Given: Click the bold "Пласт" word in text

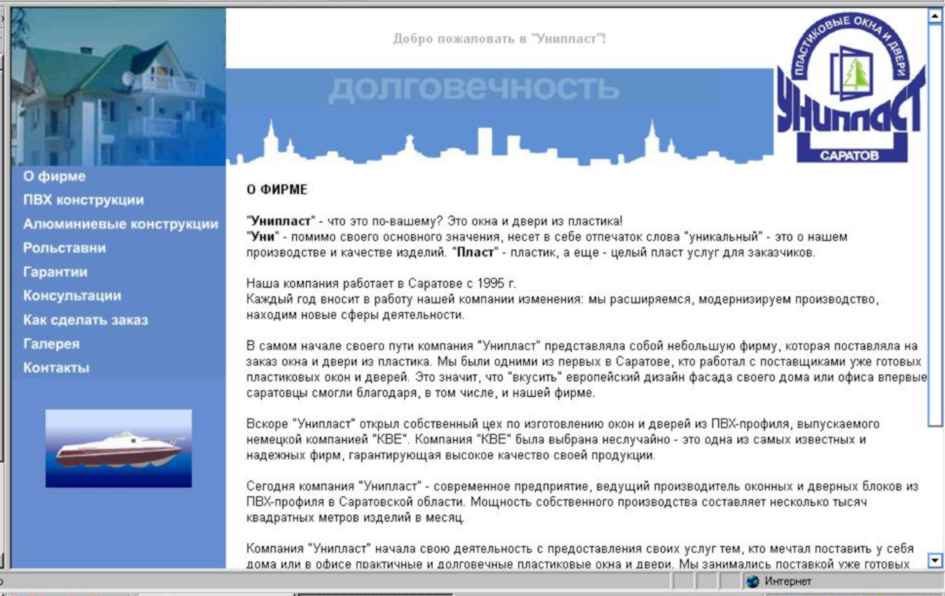Looking at the screenshot, I should click(x=475, y=253).
